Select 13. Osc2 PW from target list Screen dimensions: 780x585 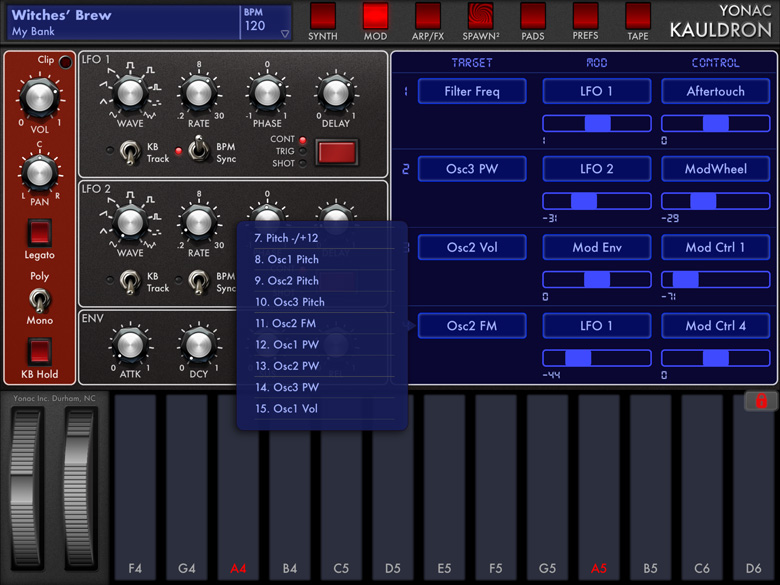point(323,366)
